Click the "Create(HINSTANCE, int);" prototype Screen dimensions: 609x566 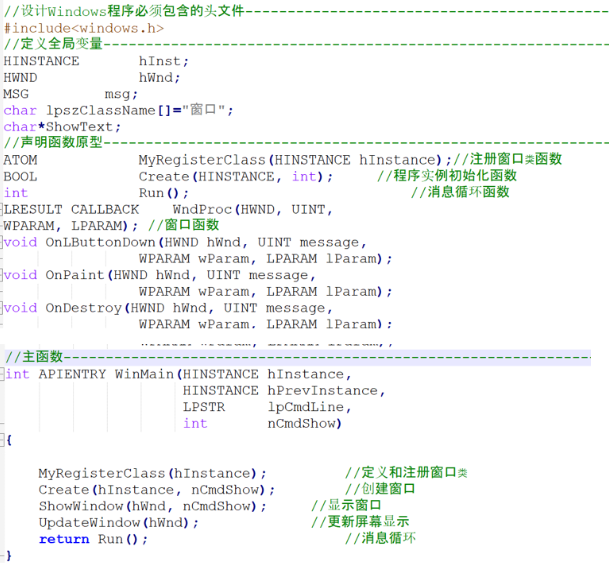(x=236, y=177)
